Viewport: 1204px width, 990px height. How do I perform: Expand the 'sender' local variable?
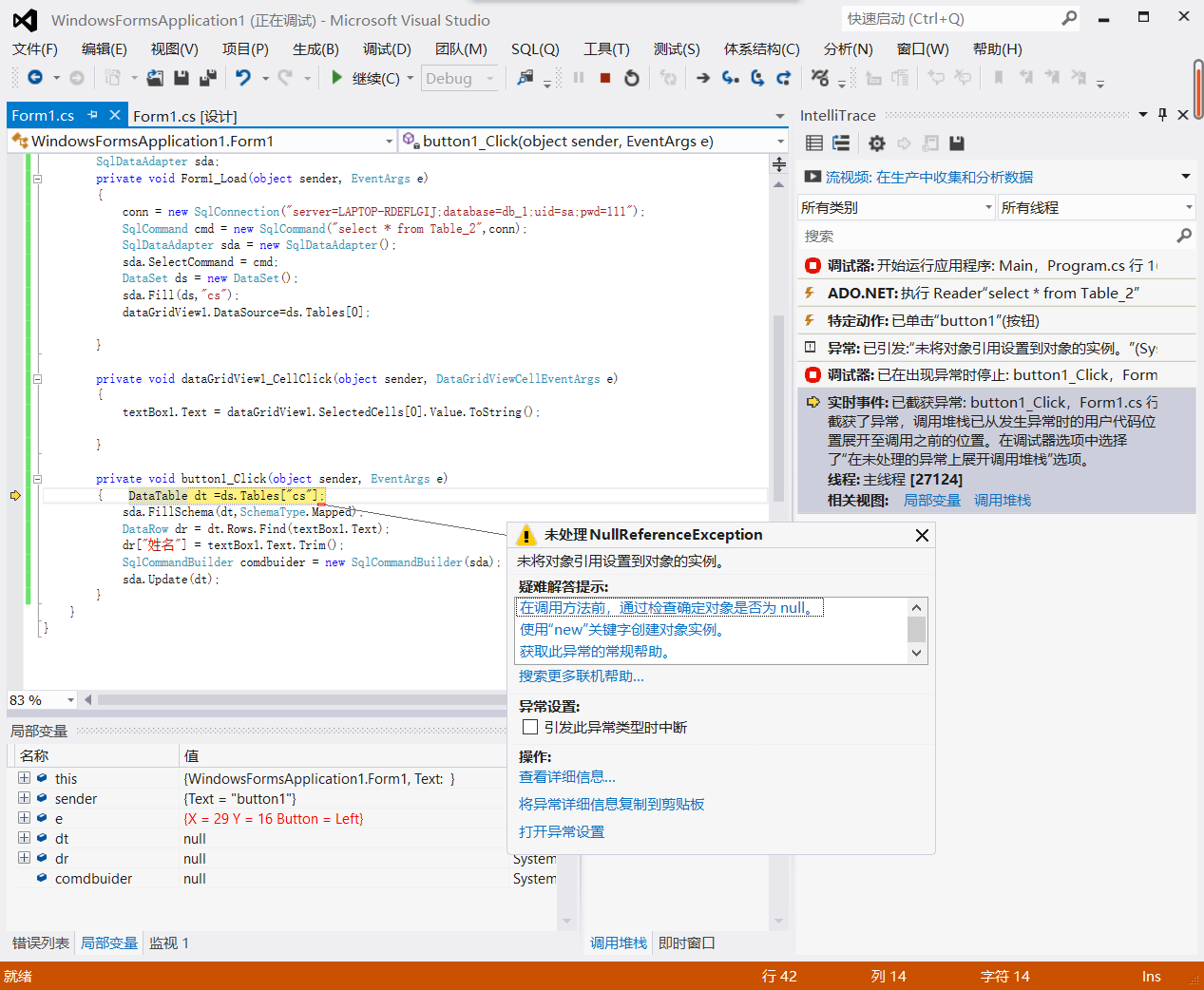coord(24,798)
